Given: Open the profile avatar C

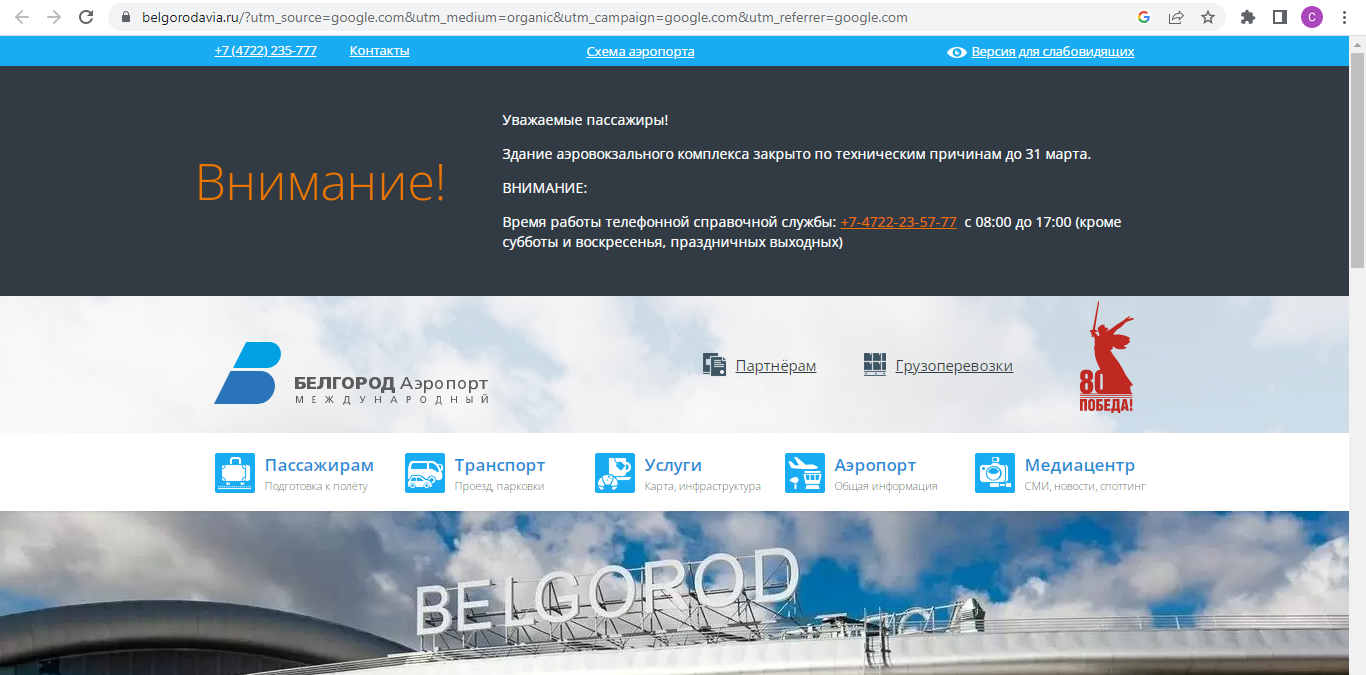Looking at the screenshot, I should [x=1311, y=17].
